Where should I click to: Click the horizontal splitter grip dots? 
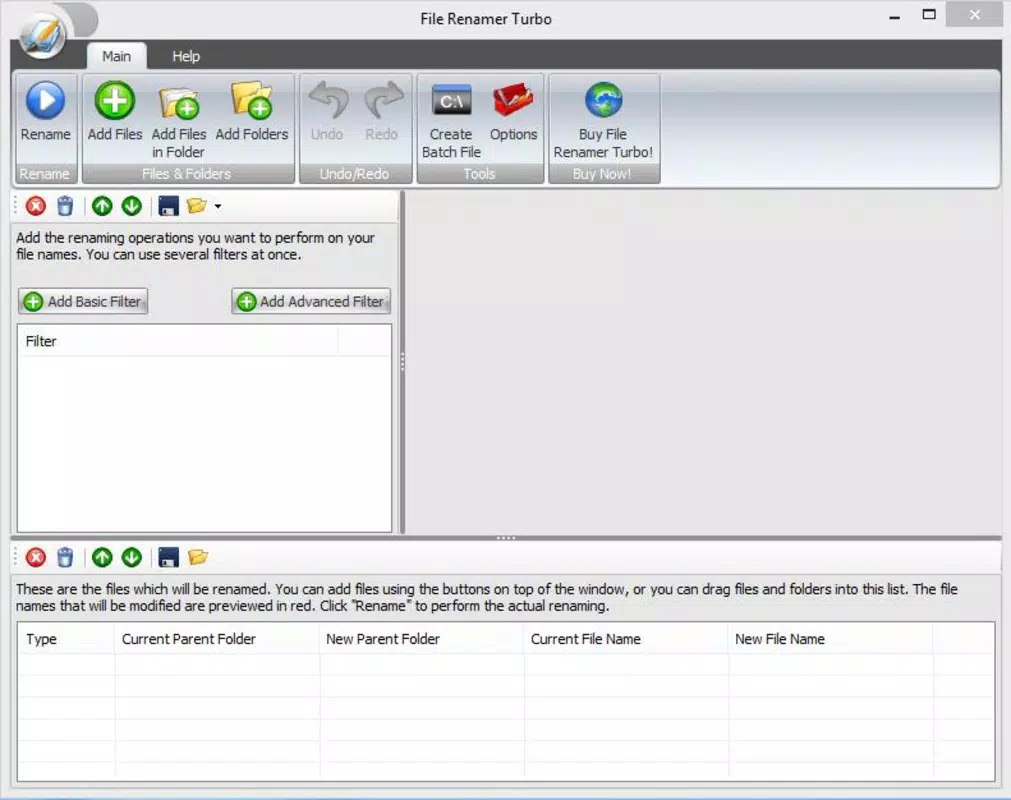click(506, 537)
